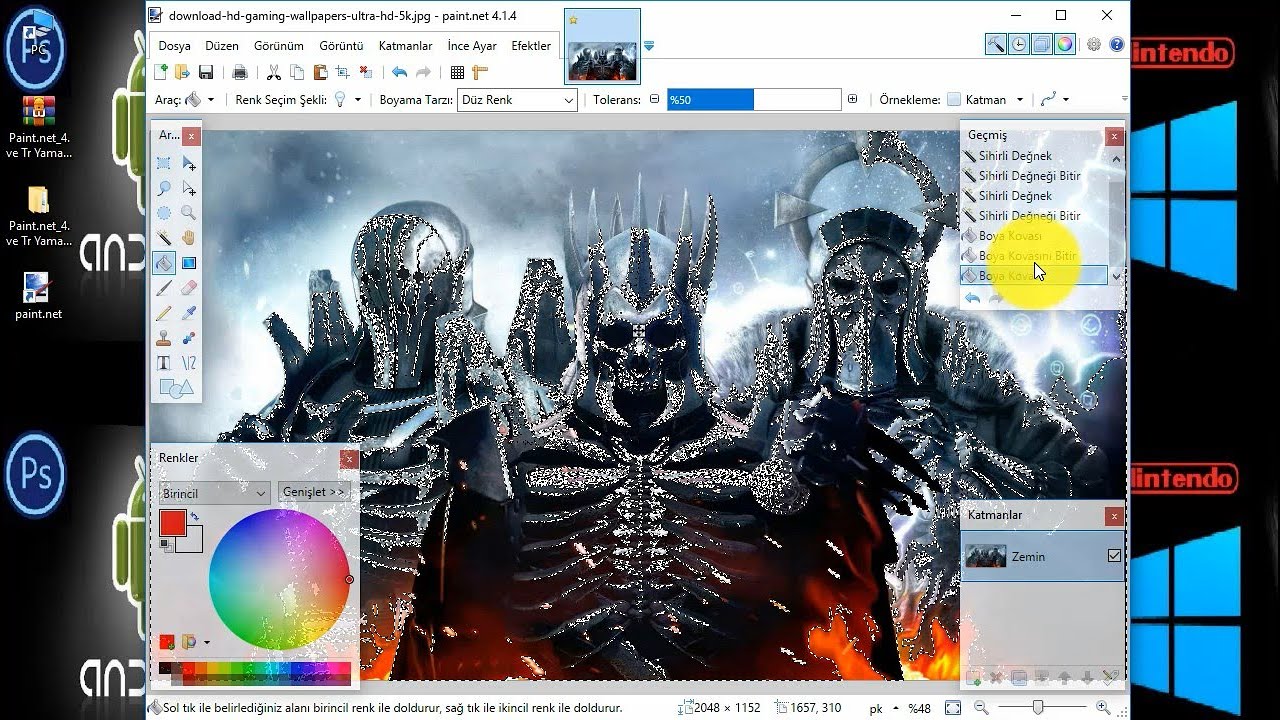Image resolution: width=1280 pixels, height=720 pixels.
Task: Toggle the Tools window button
Action: [x=995, y=44]
